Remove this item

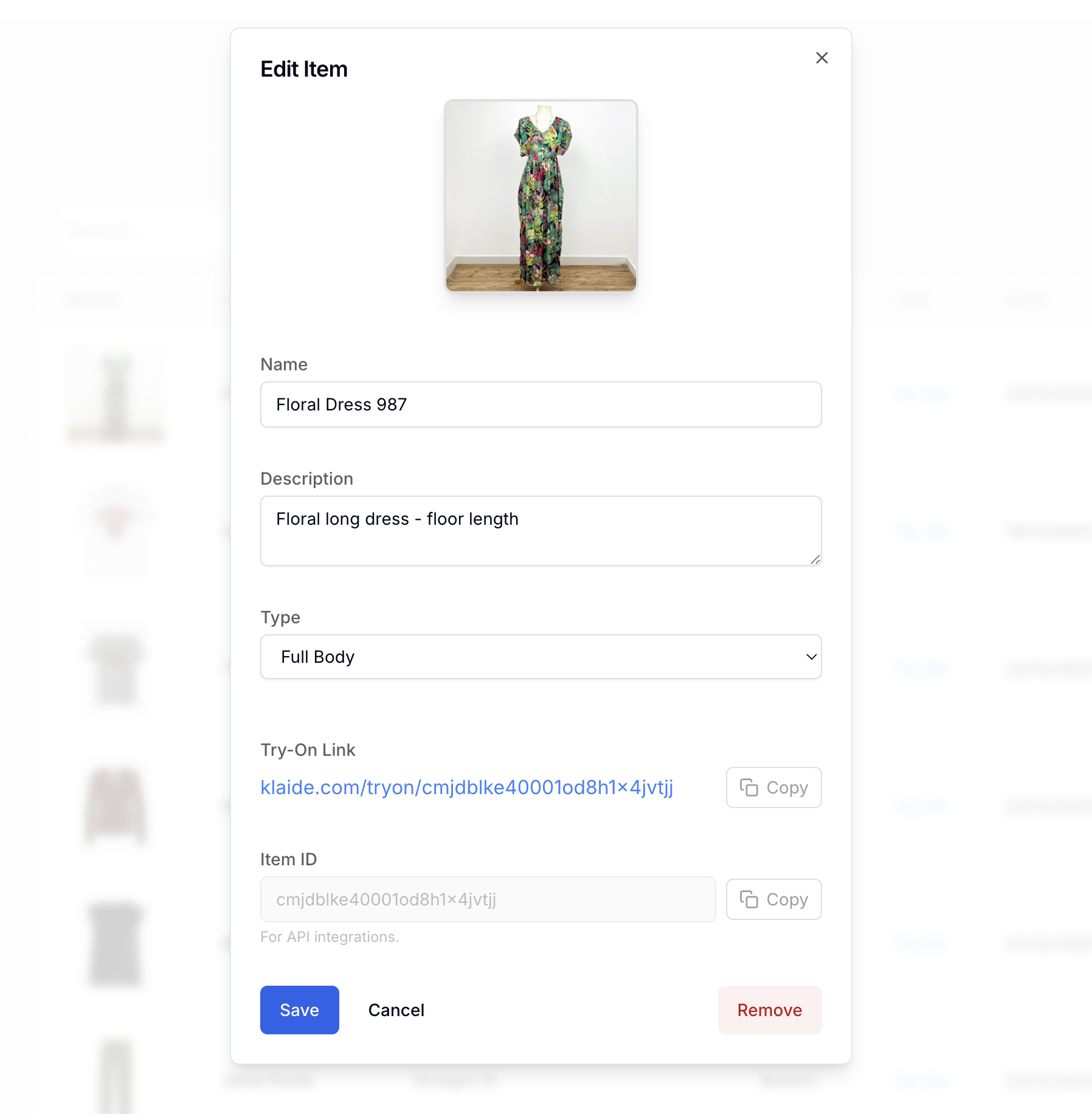click(769, 1010)
